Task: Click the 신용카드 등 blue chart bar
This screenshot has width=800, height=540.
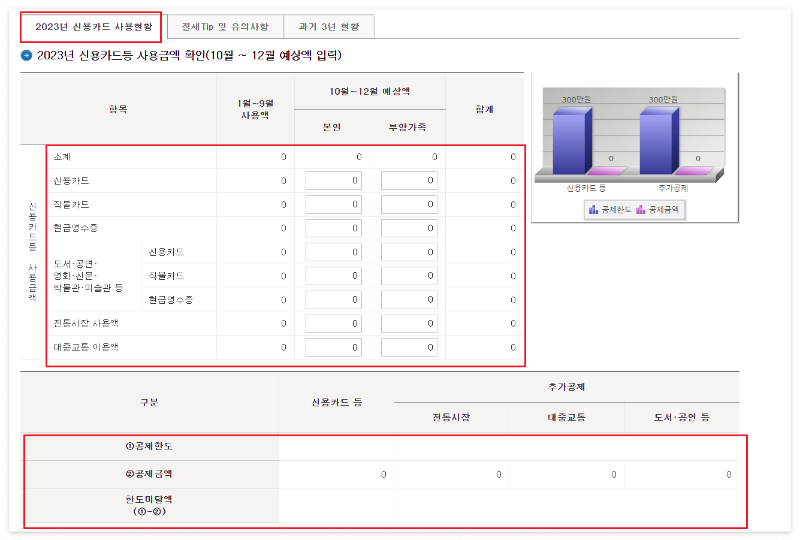Action: [x=572, y=141]
